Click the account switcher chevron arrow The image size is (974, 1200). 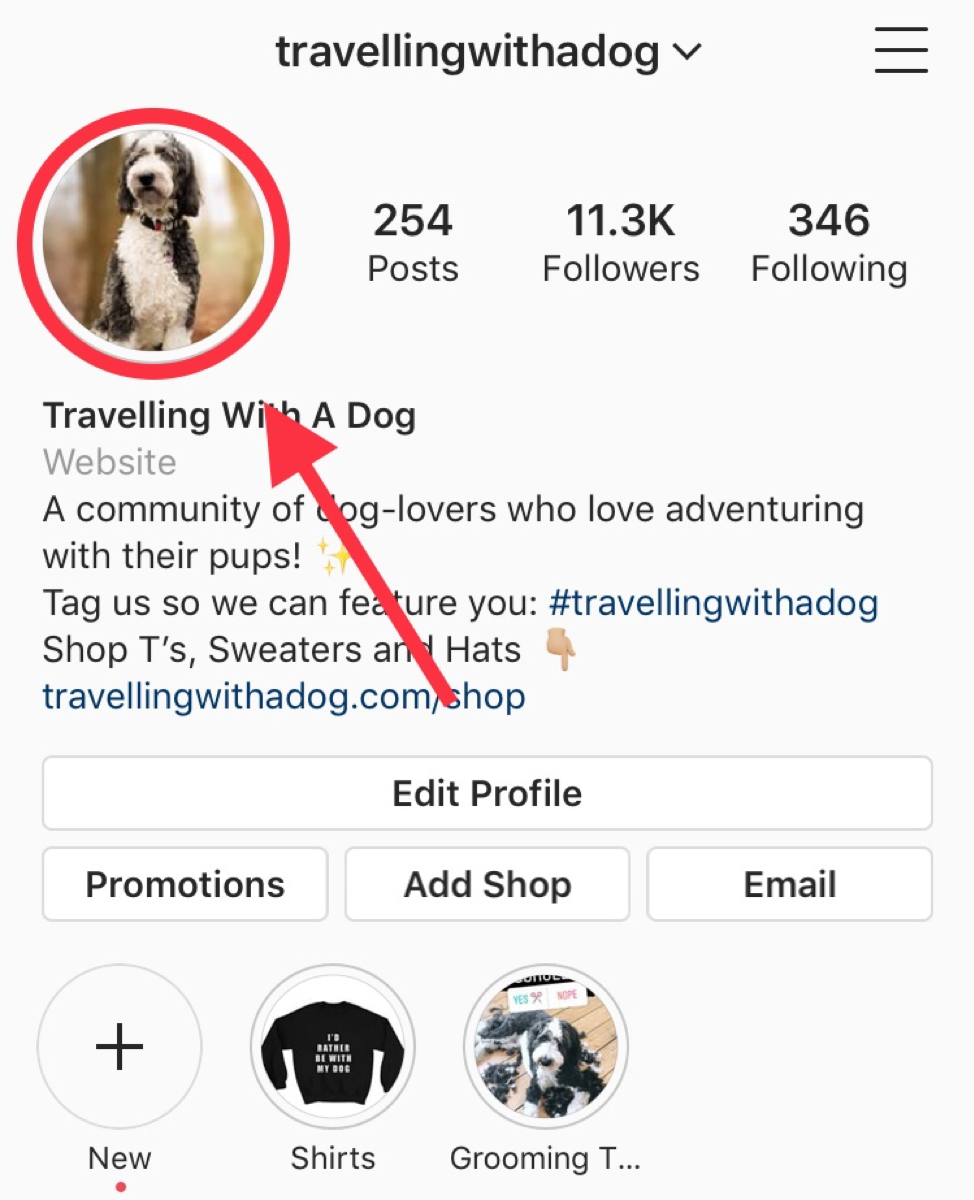[x=688, y=52]
